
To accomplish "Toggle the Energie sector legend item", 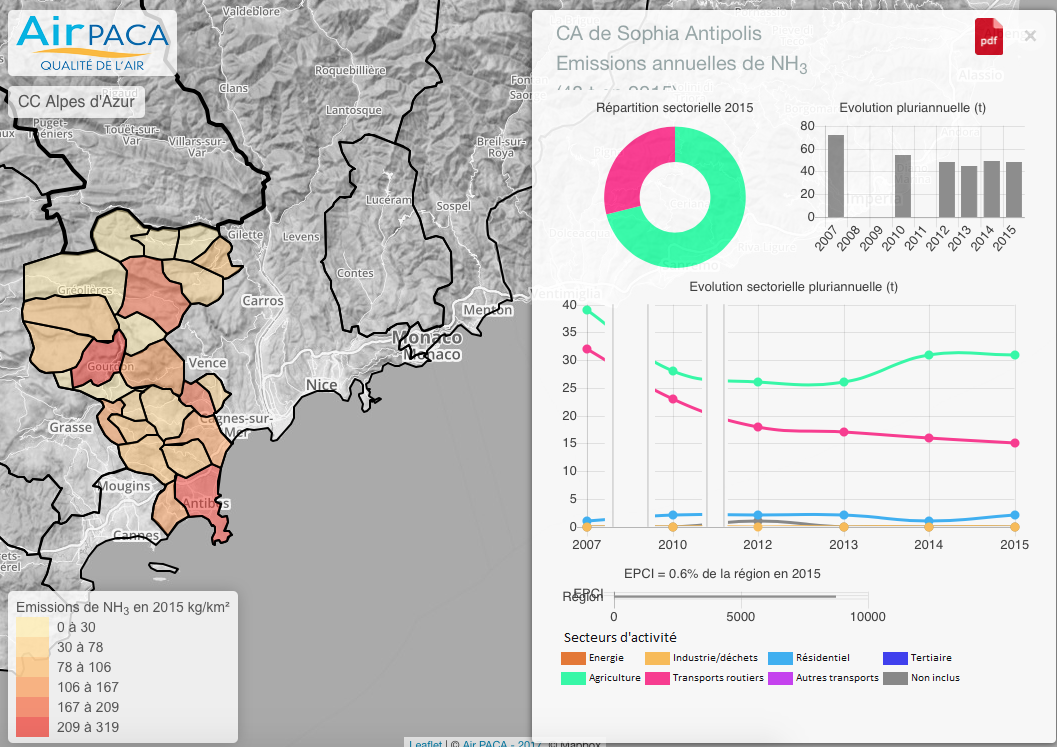I will pos(573,658).
